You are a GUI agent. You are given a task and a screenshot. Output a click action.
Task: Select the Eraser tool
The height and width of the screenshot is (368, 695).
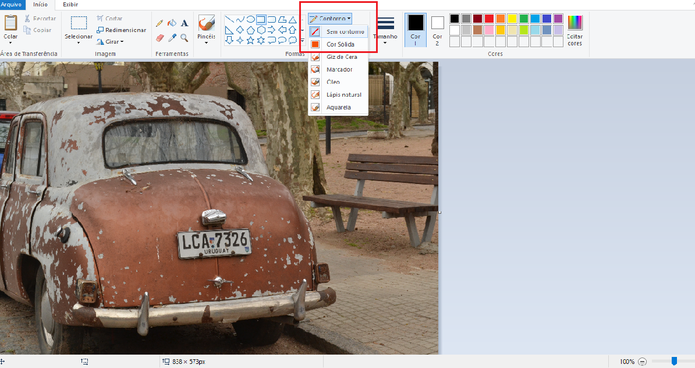click(160, 38)
